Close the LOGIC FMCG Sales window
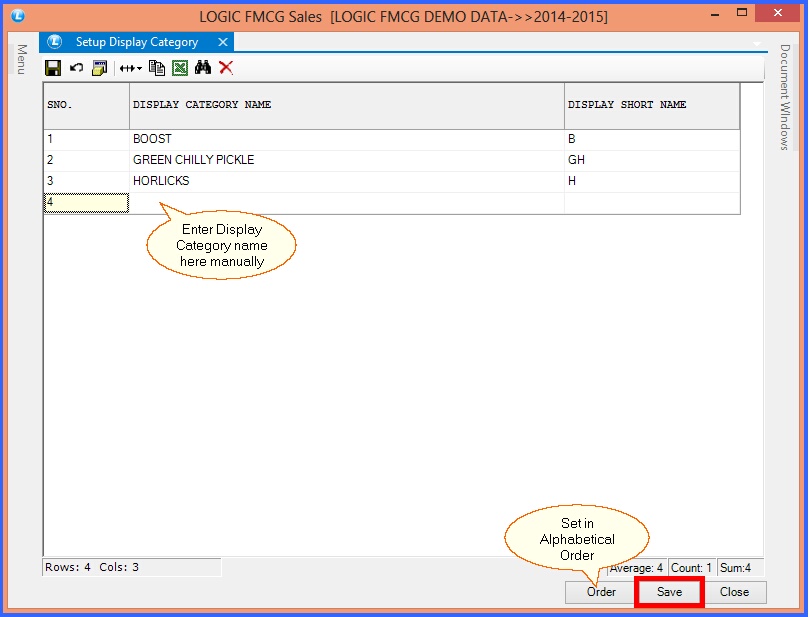The height and width of the screenshot is (617, 809). point(778,13)
